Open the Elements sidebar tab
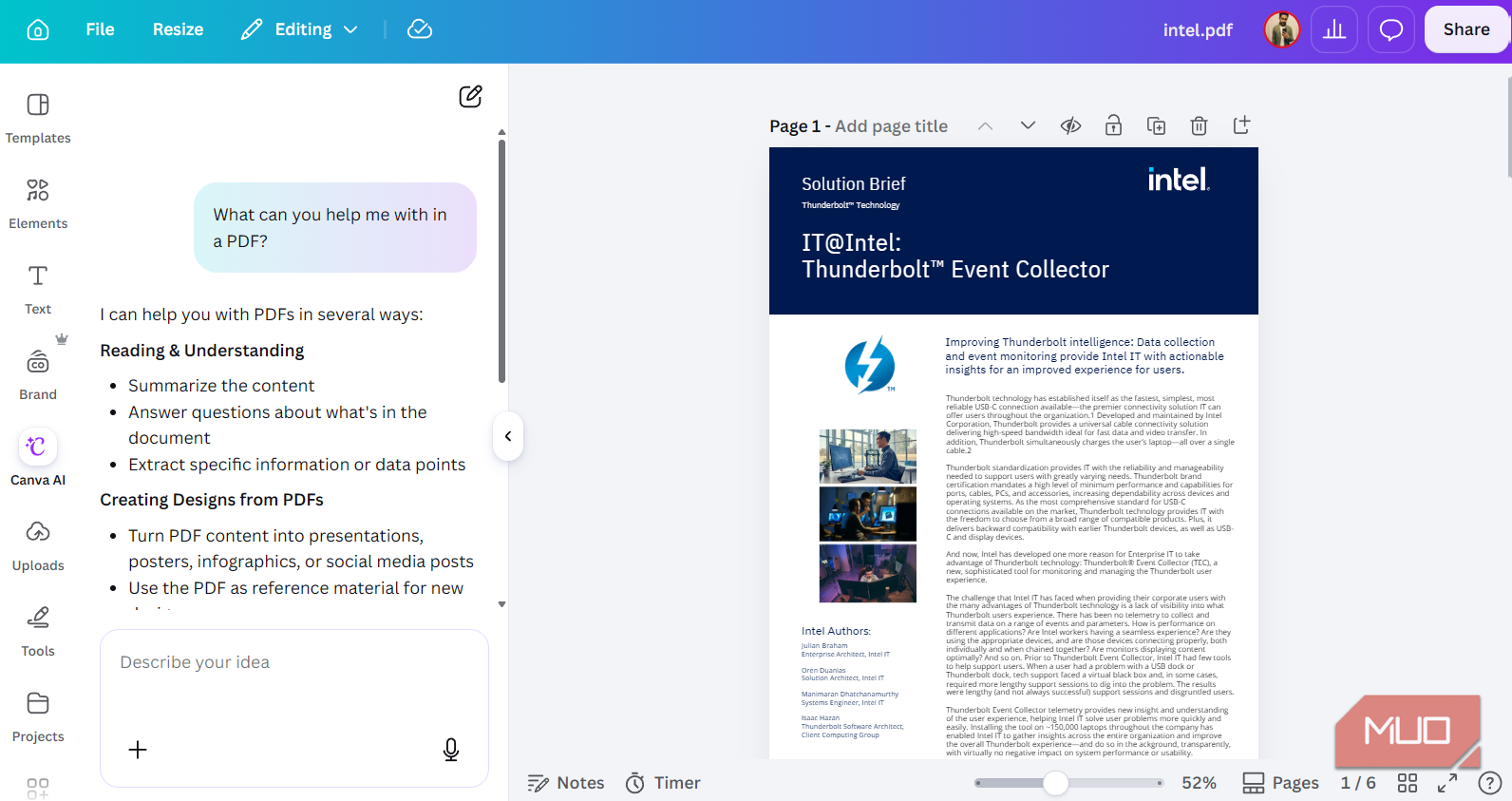Image resolution: width=1512 pixels, height=801 pixels. pyautogui.click(x=38, y=203)
